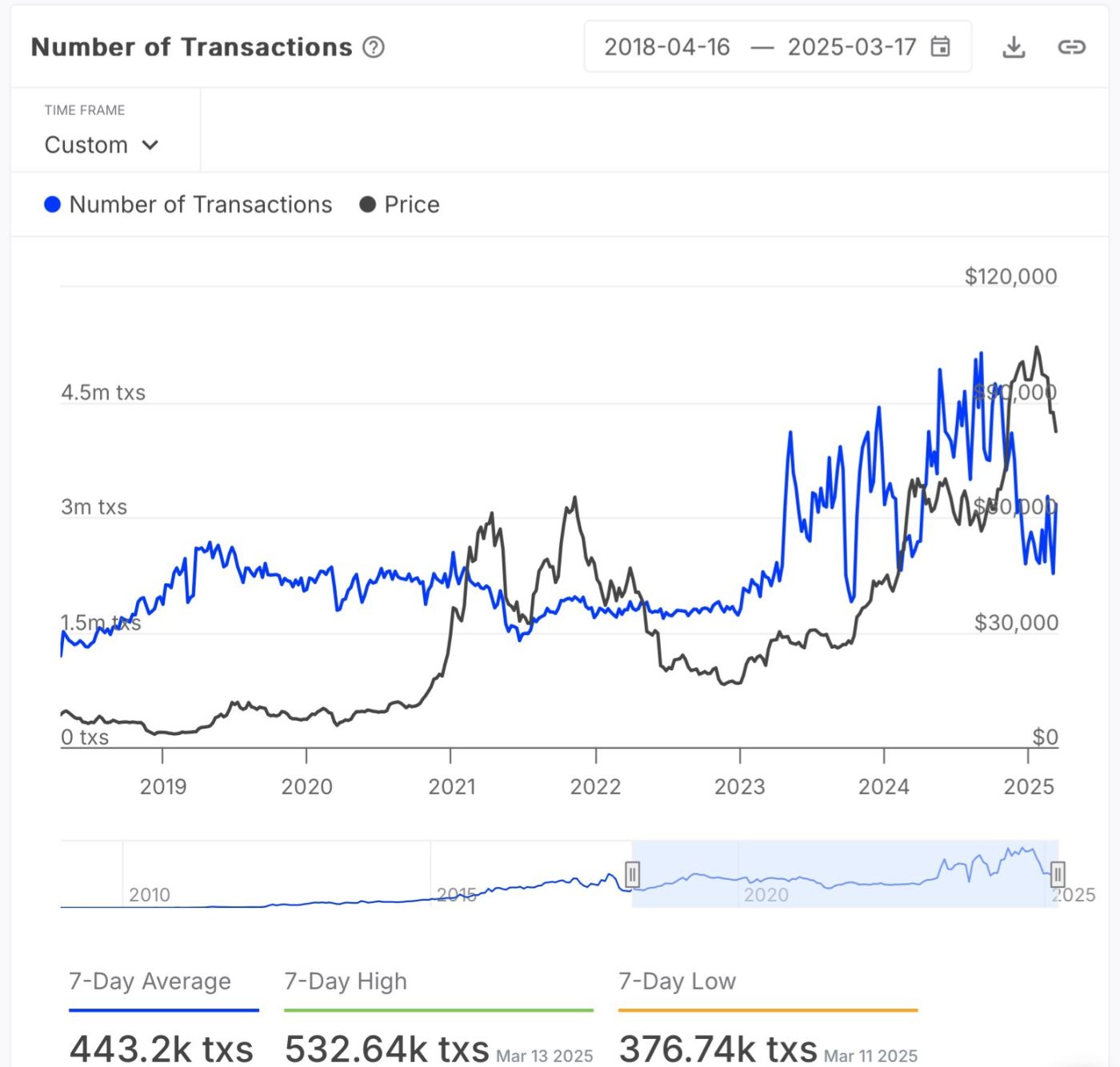Expand the Custom time frame dropdown
The height and width of the screenshot is (1067, 1120).
pyautogui.click(x=101, y=145)
